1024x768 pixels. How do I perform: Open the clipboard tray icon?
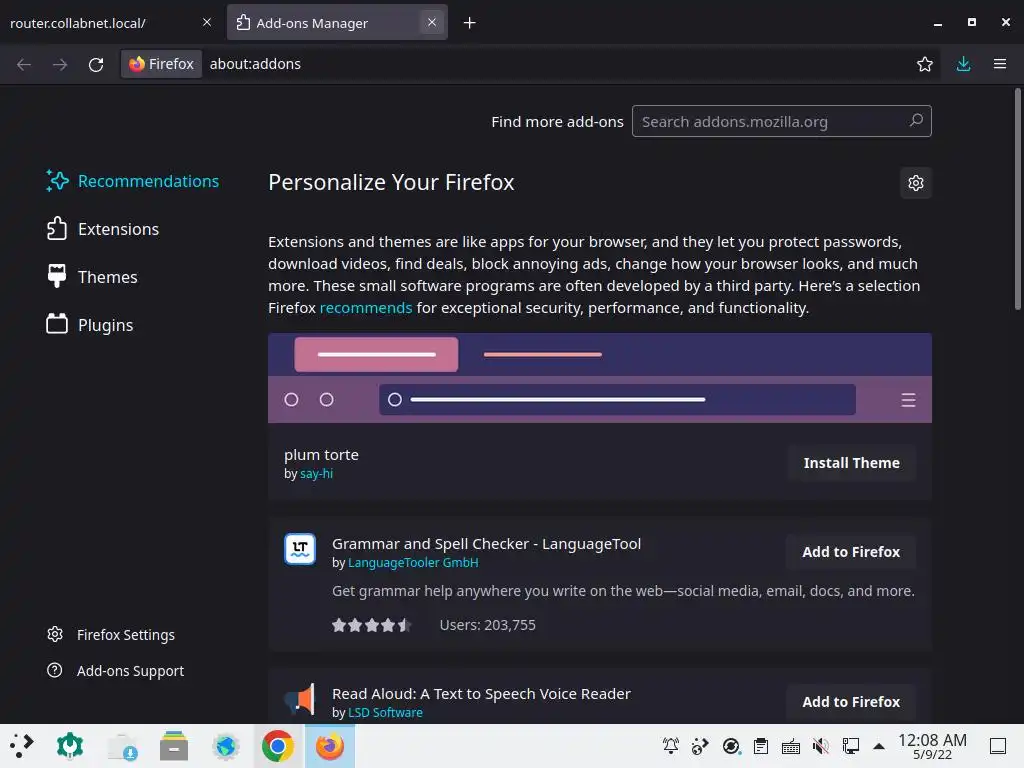point(761,745)
